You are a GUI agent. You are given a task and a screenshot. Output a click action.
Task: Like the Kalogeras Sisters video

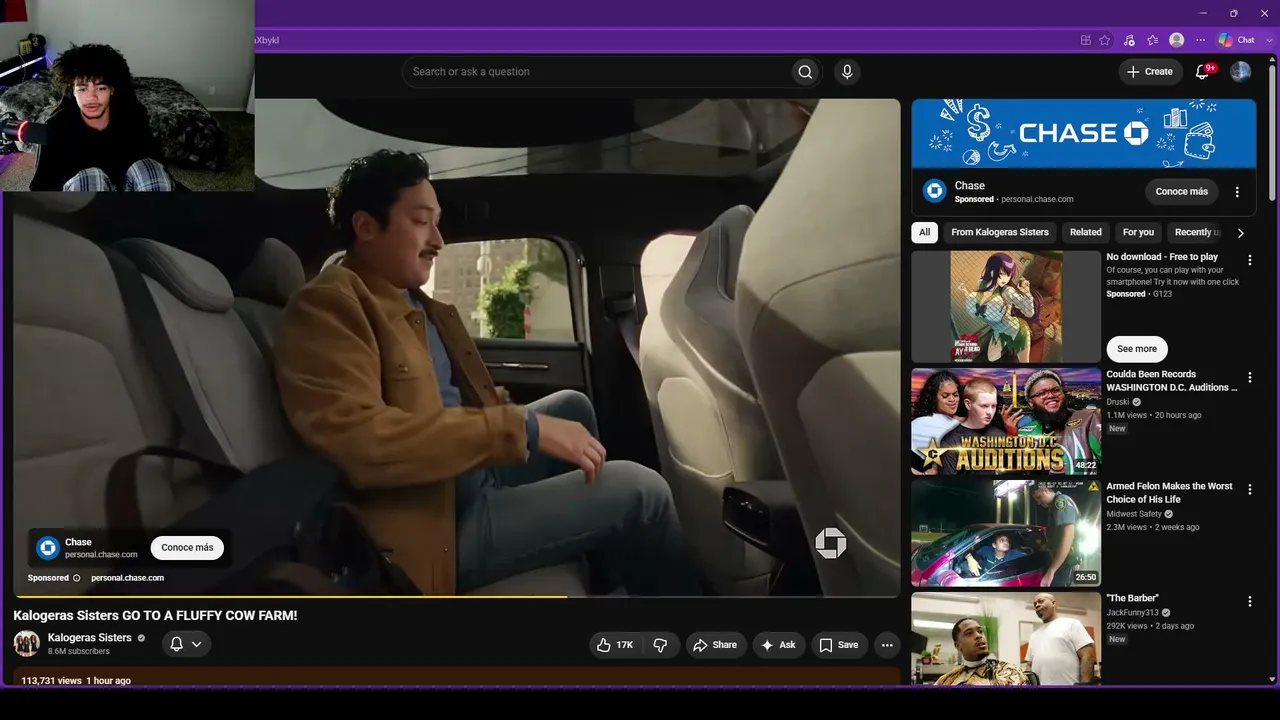click(615, 645)
